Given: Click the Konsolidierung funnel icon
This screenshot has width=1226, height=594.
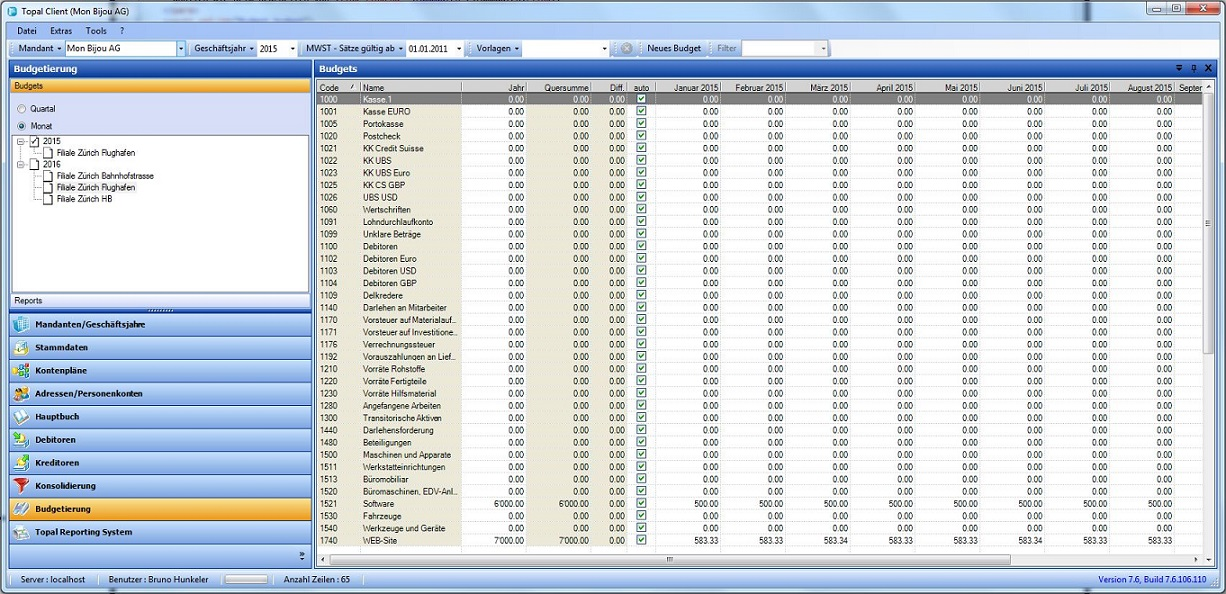Looking at the screenshot, I should pos(21,486).
